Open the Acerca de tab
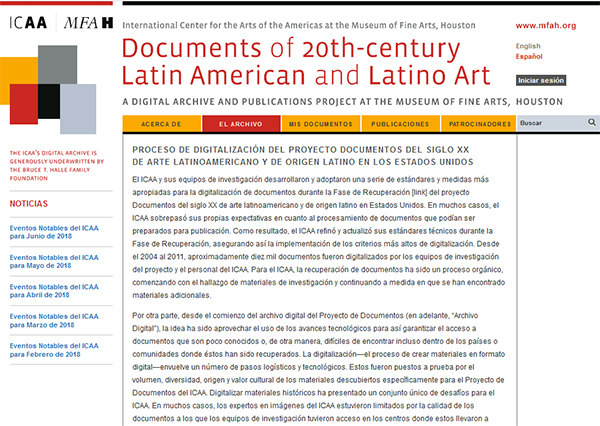The height and width of the screenshot is (426, 600). point(161,124)
